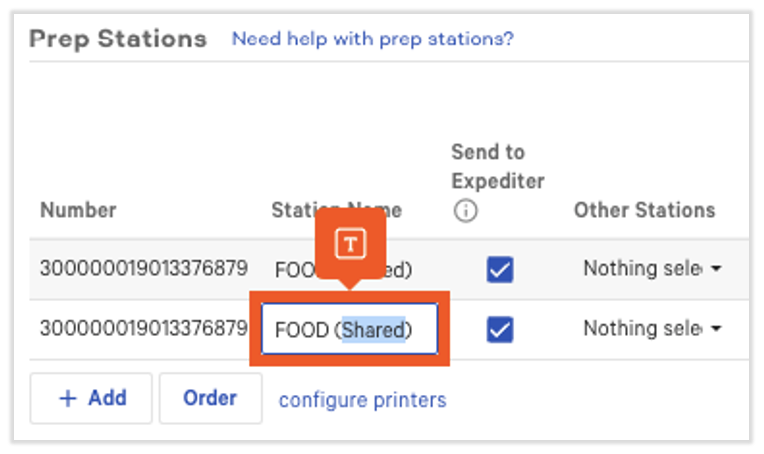Click the Other Stations column header
This screenshot has width=764, height=454.
644,210
